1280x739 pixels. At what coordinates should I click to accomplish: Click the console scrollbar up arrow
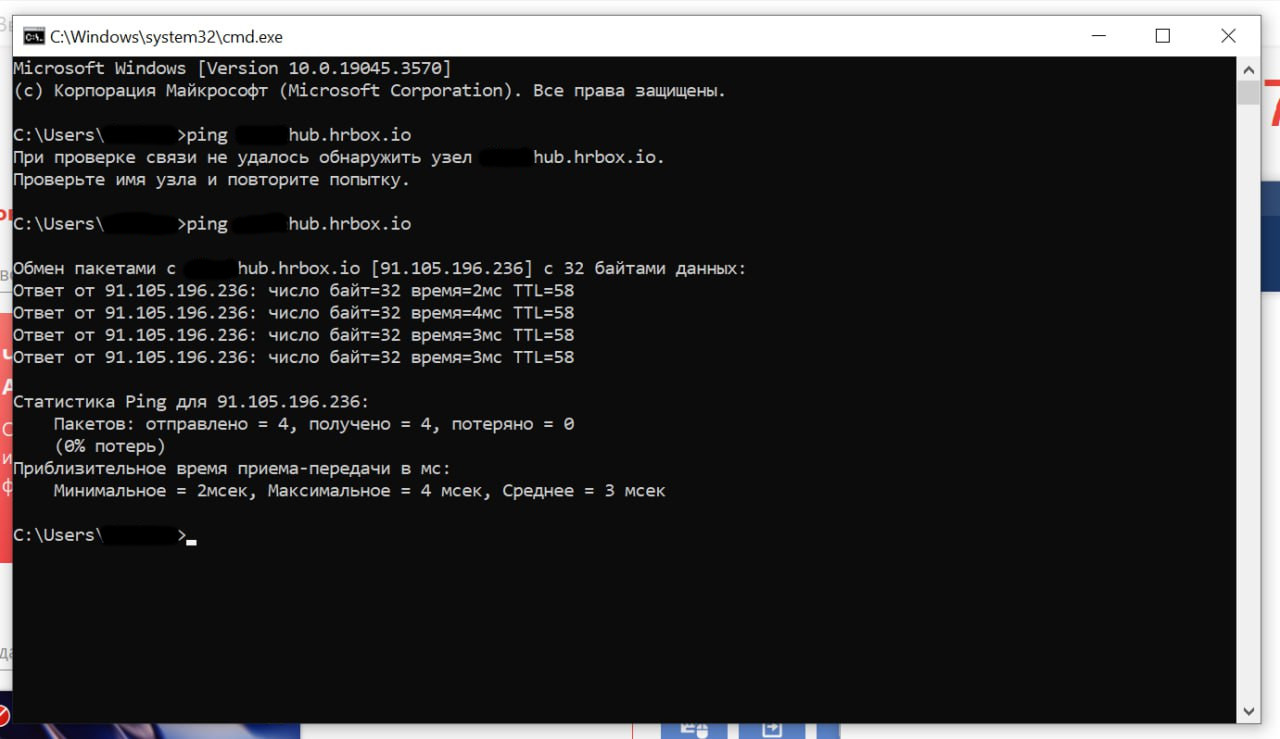click(1247, 69)
